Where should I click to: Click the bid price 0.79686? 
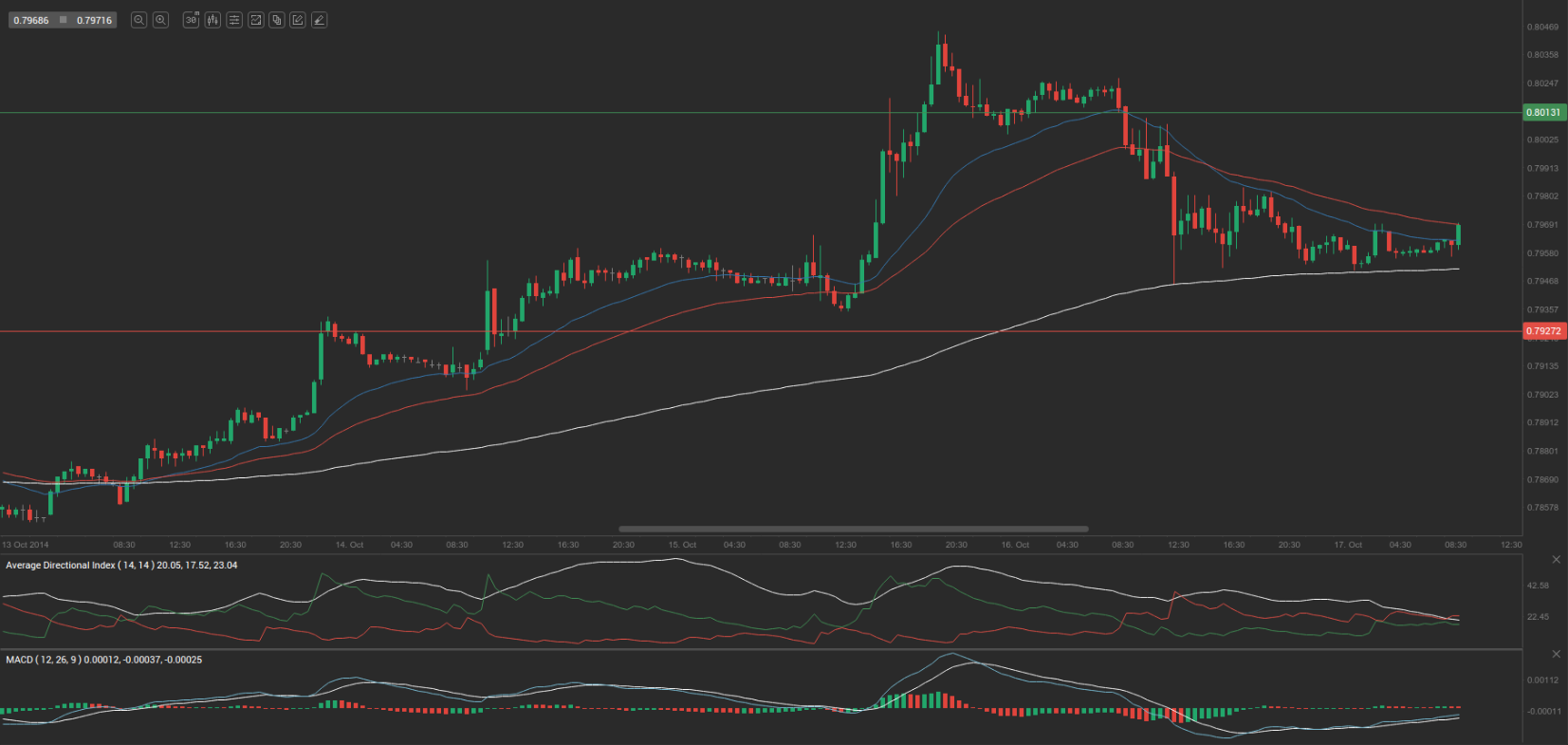[31, 20]
